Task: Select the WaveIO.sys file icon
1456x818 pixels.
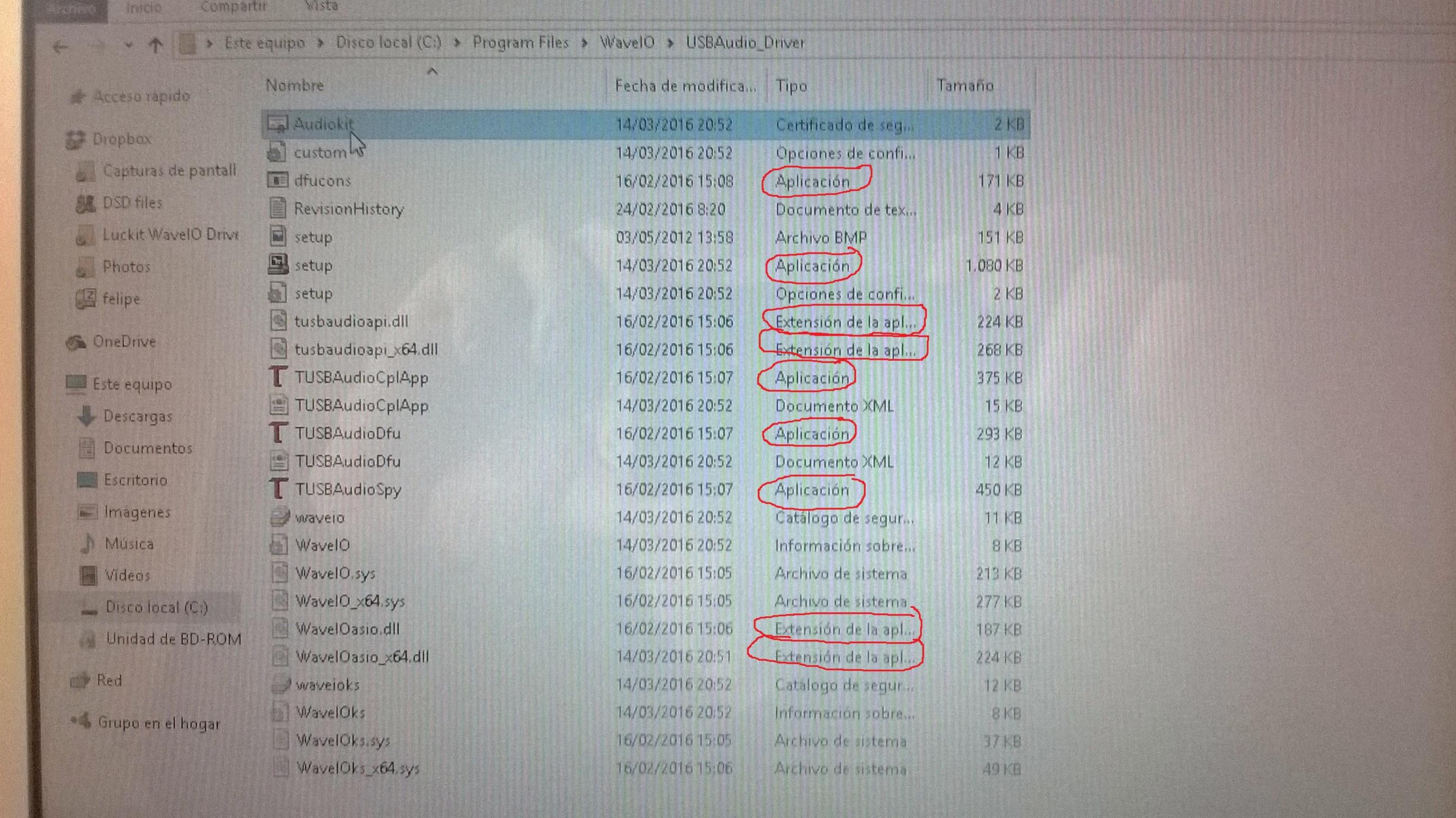Action: point(279,573)
